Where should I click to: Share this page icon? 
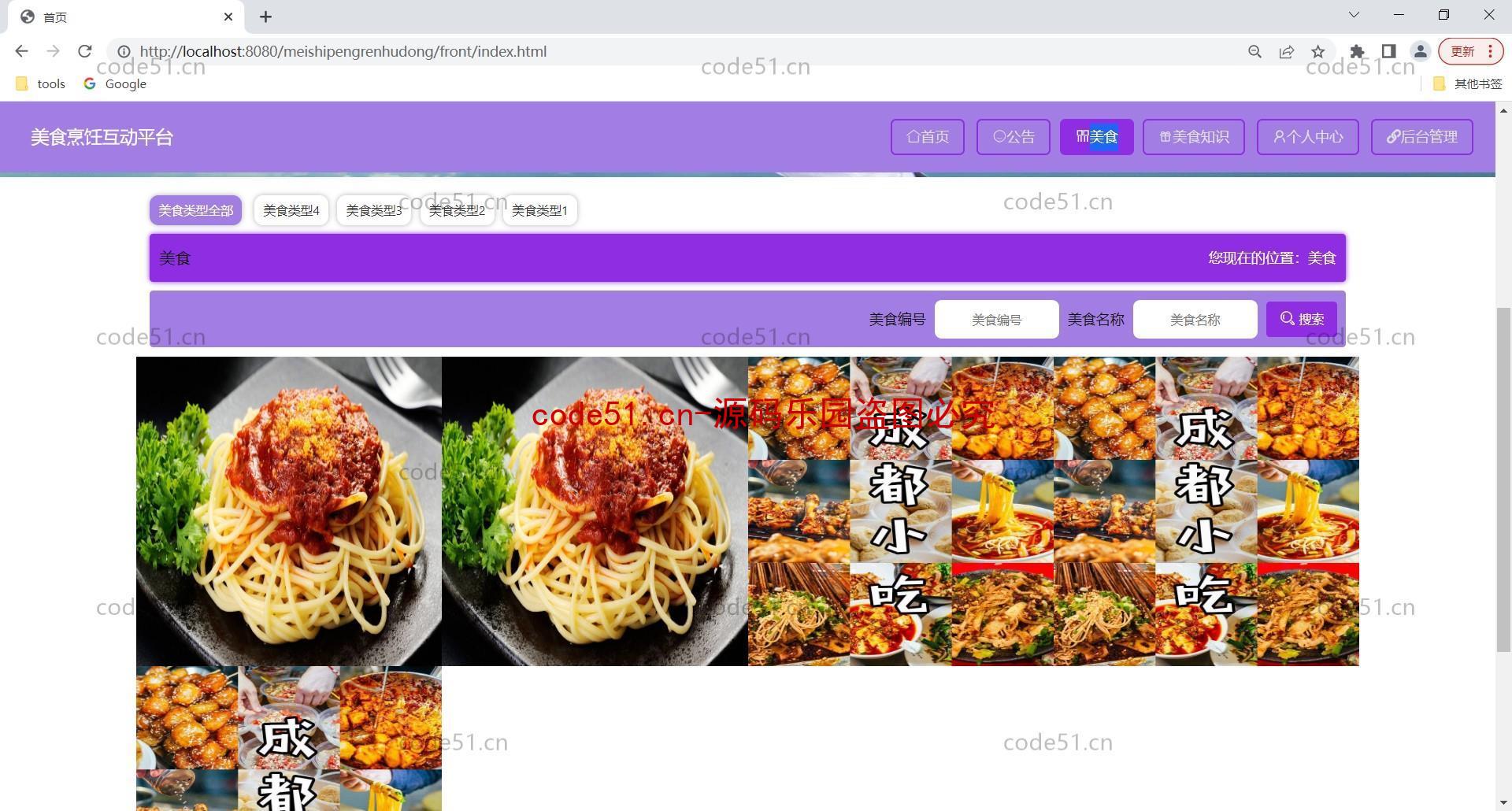tap(1286, 51)
